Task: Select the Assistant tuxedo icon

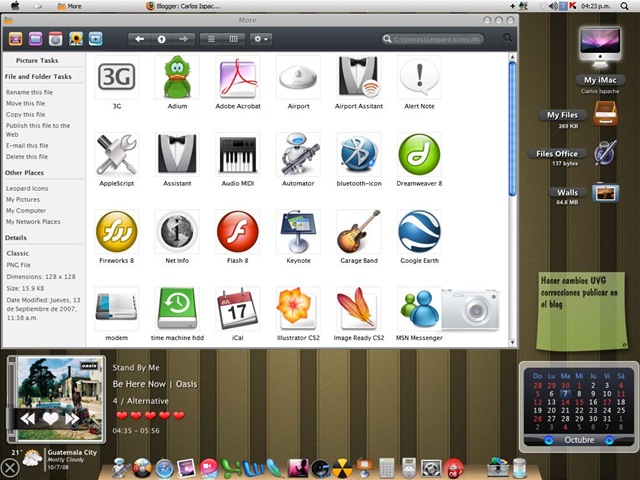Action: pos(177,154)
